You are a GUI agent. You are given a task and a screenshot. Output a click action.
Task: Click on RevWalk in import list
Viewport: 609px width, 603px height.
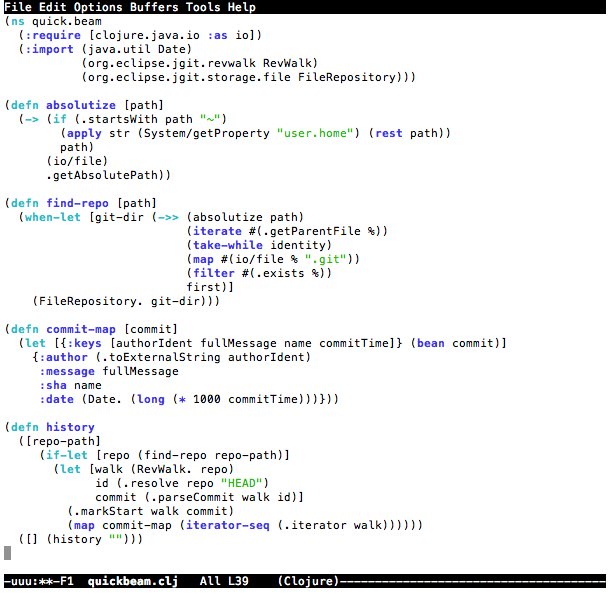pos(287,63)
